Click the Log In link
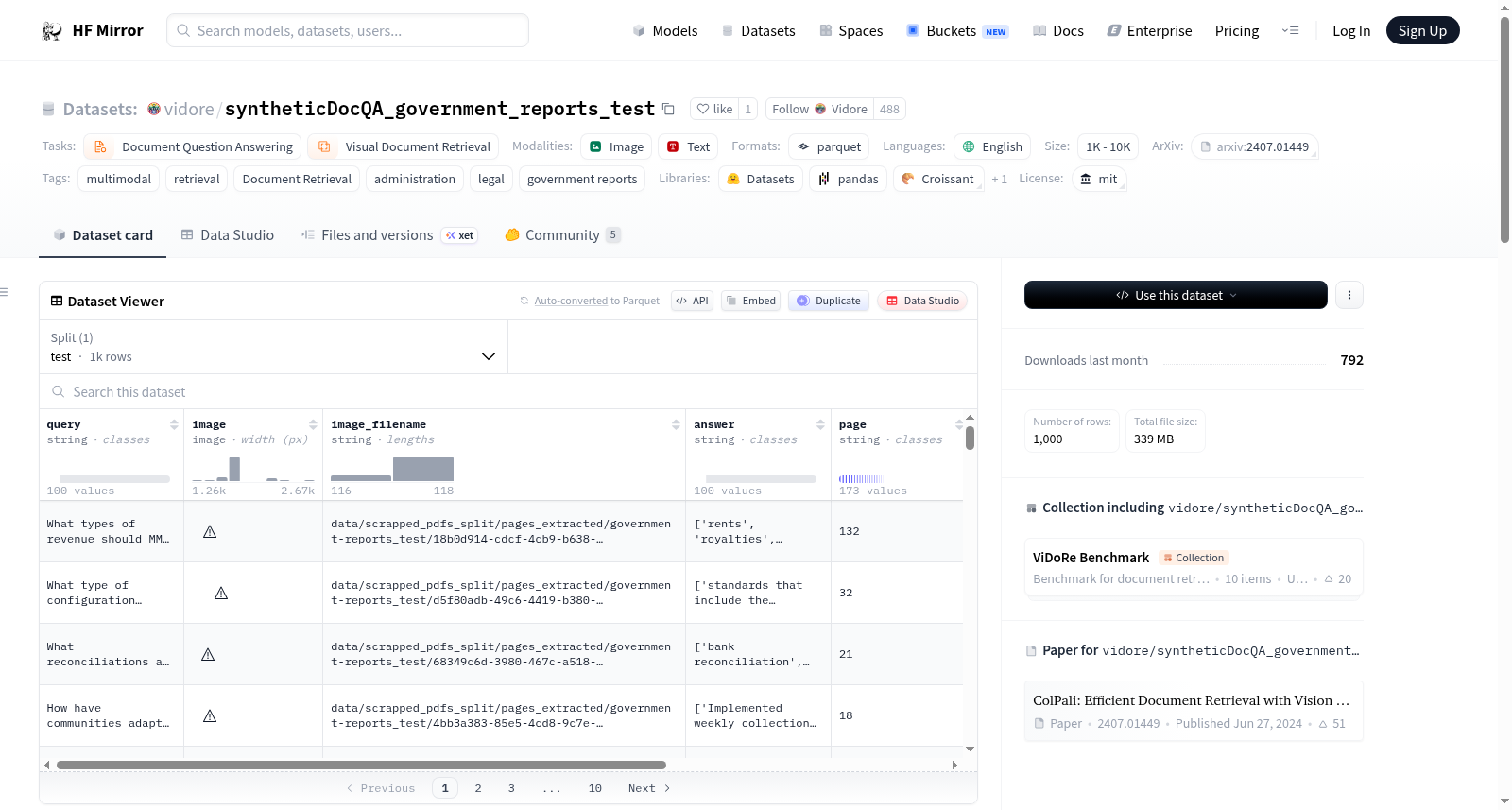Image resolution: width=1512 pixels, height=810 pixels. coord(1351,30)
